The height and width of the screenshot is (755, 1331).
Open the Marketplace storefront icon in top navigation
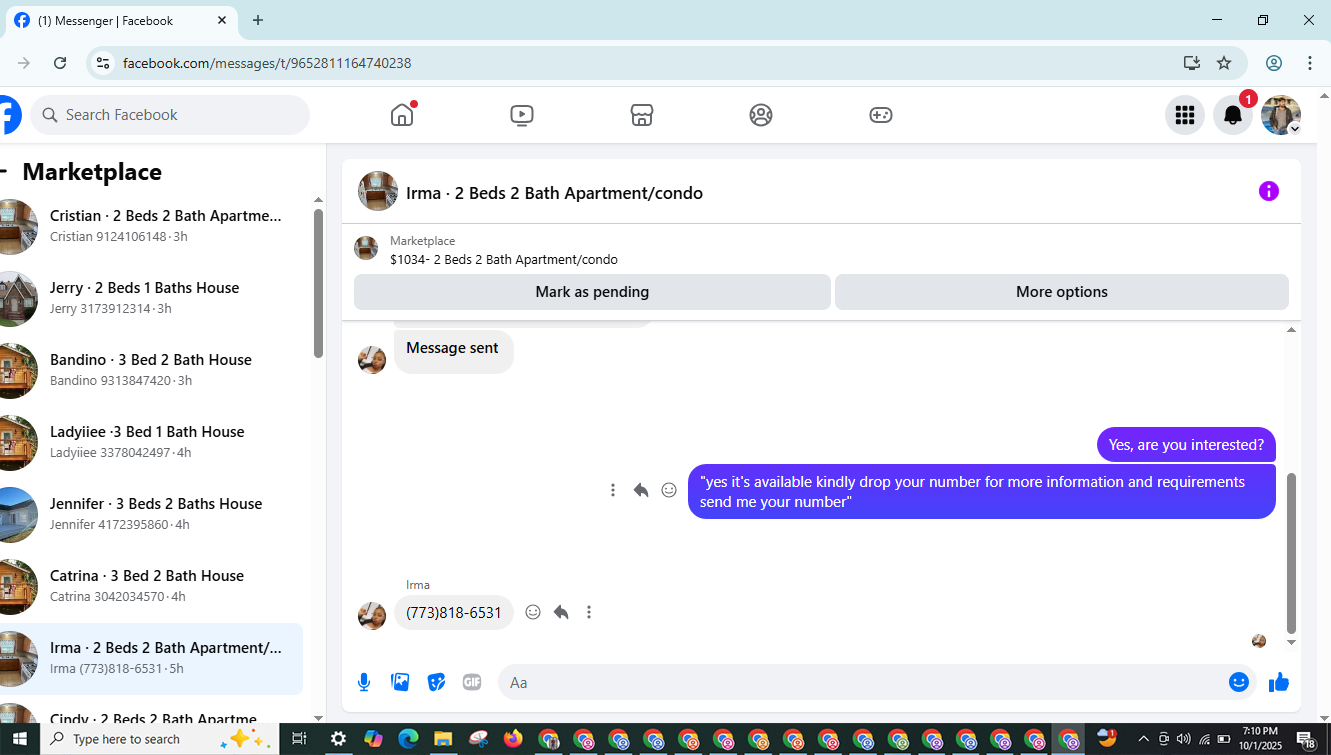pyautogui.click(x=642, y=115)
